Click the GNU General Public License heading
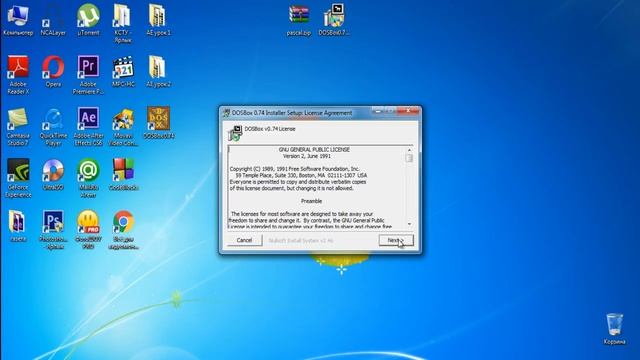 coord(314,150)
